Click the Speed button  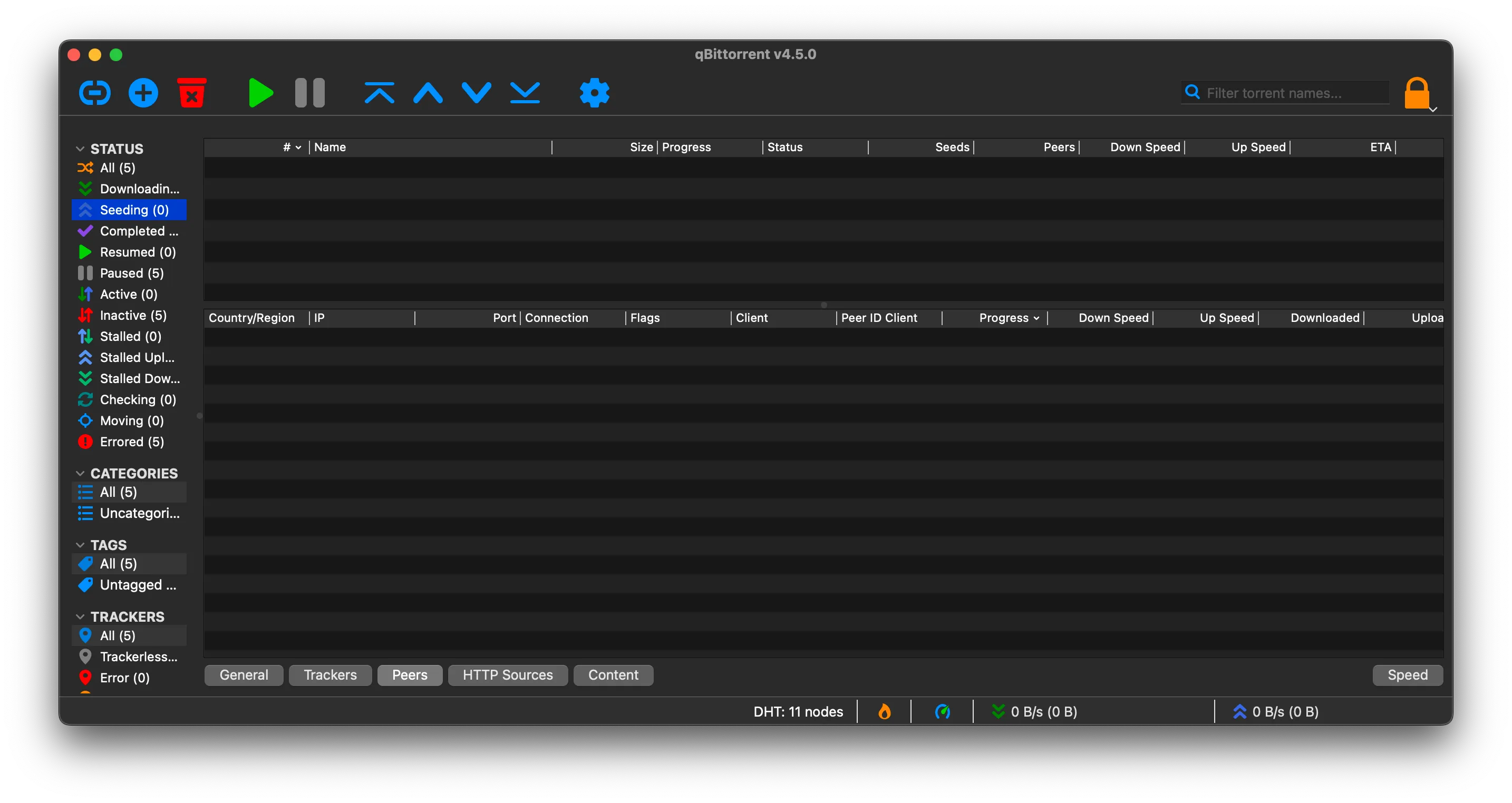1408,674
